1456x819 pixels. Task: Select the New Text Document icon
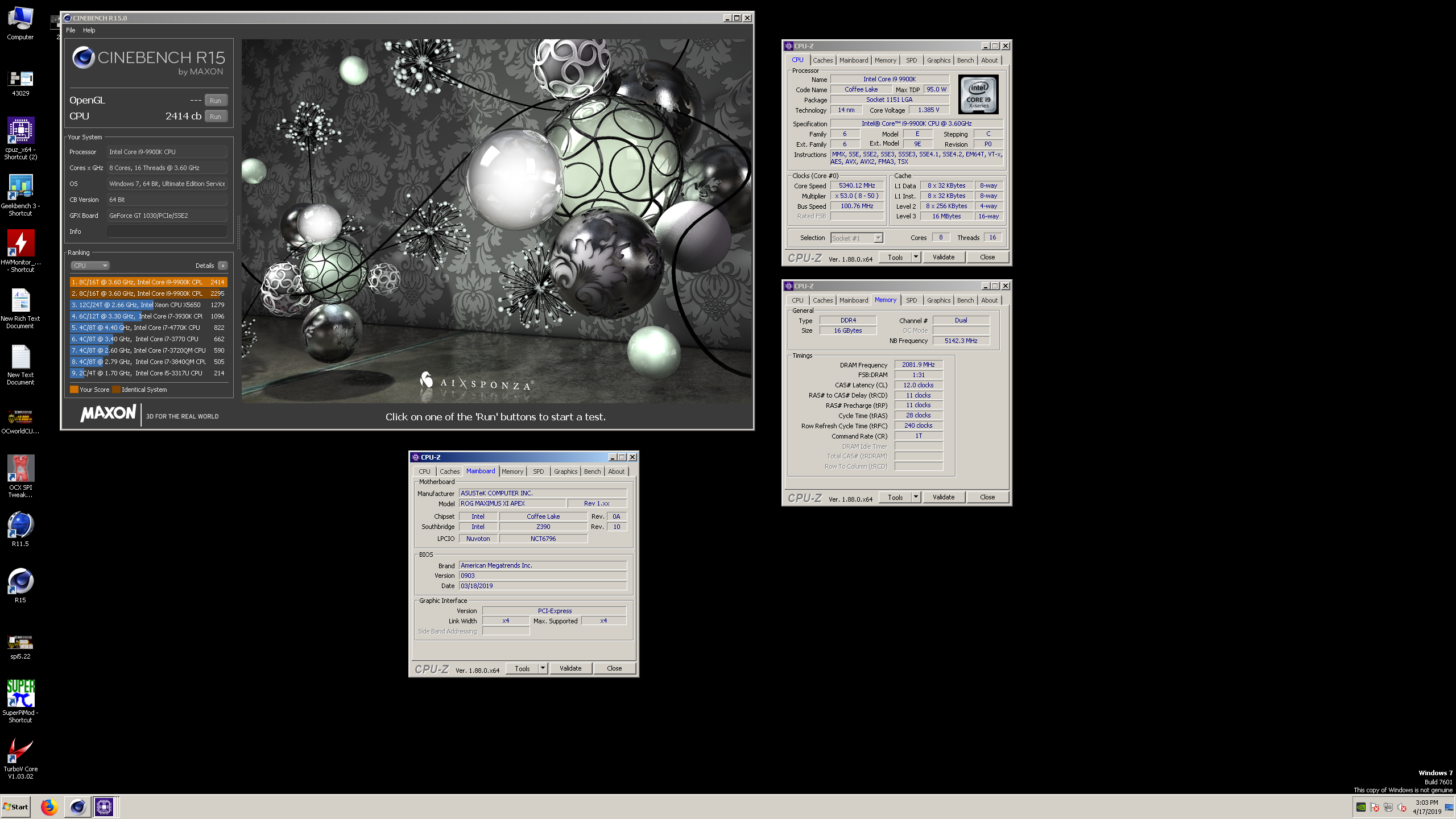click(x=20, y=365)
